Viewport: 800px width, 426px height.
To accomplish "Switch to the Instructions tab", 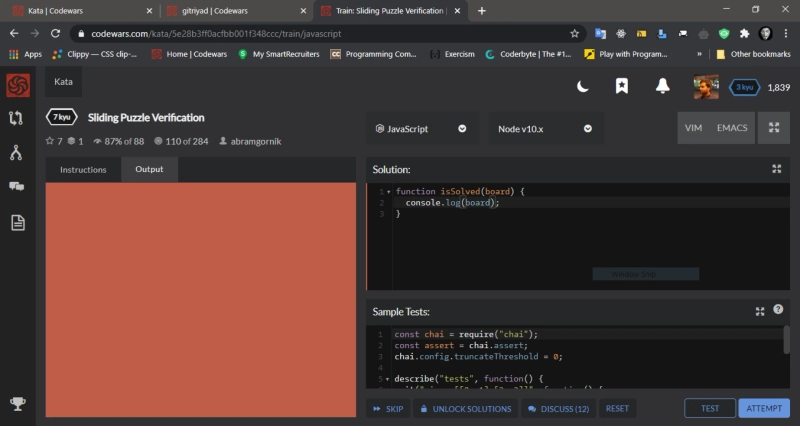I will tap(83, 169).
